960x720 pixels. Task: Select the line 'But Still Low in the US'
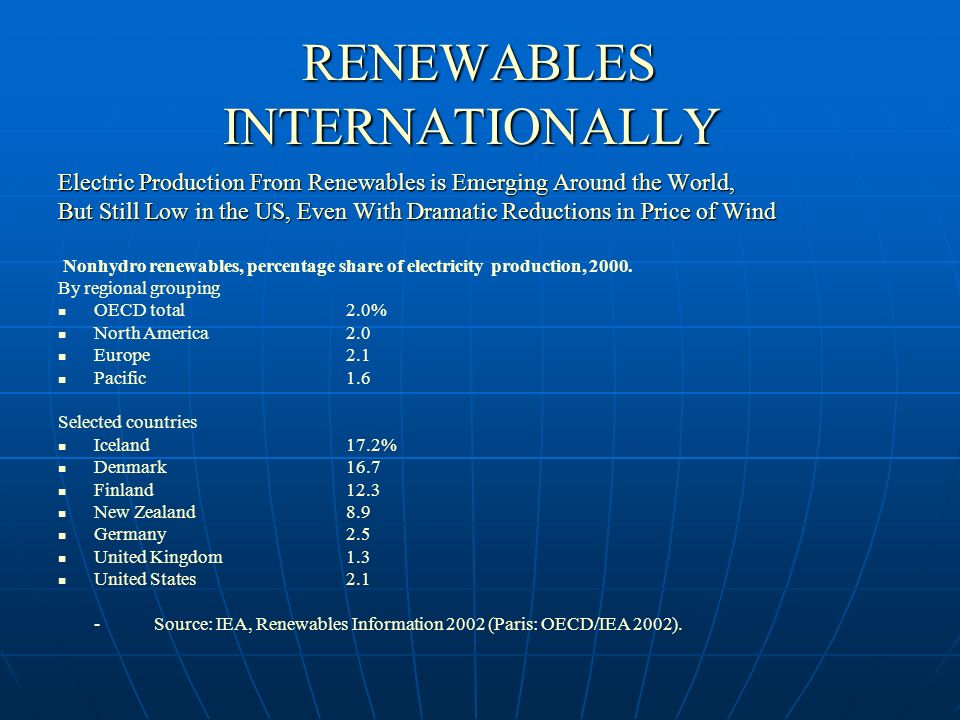[417, 211]
